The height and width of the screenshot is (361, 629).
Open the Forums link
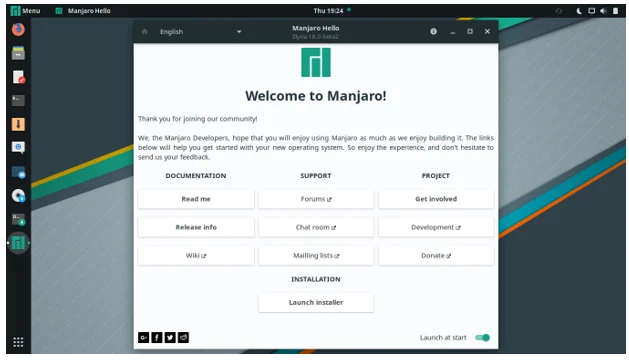click(x=316, y=199)
